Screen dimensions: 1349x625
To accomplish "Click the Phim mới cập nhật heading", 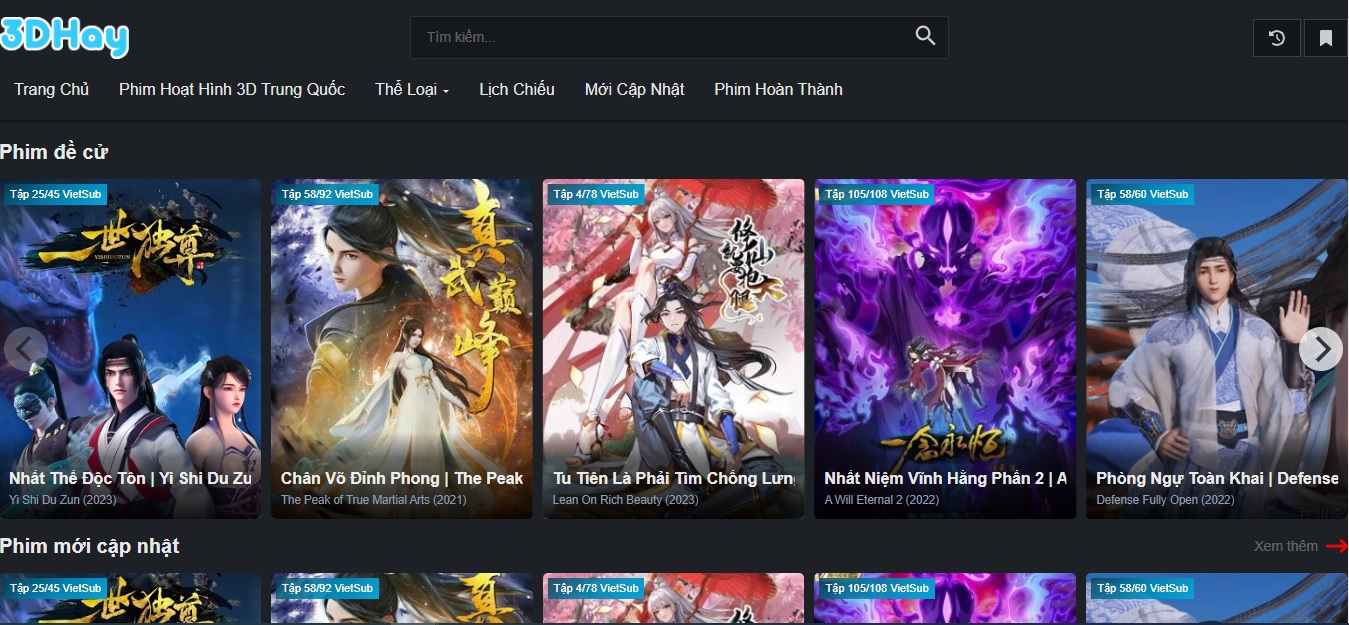I will 90,546.
